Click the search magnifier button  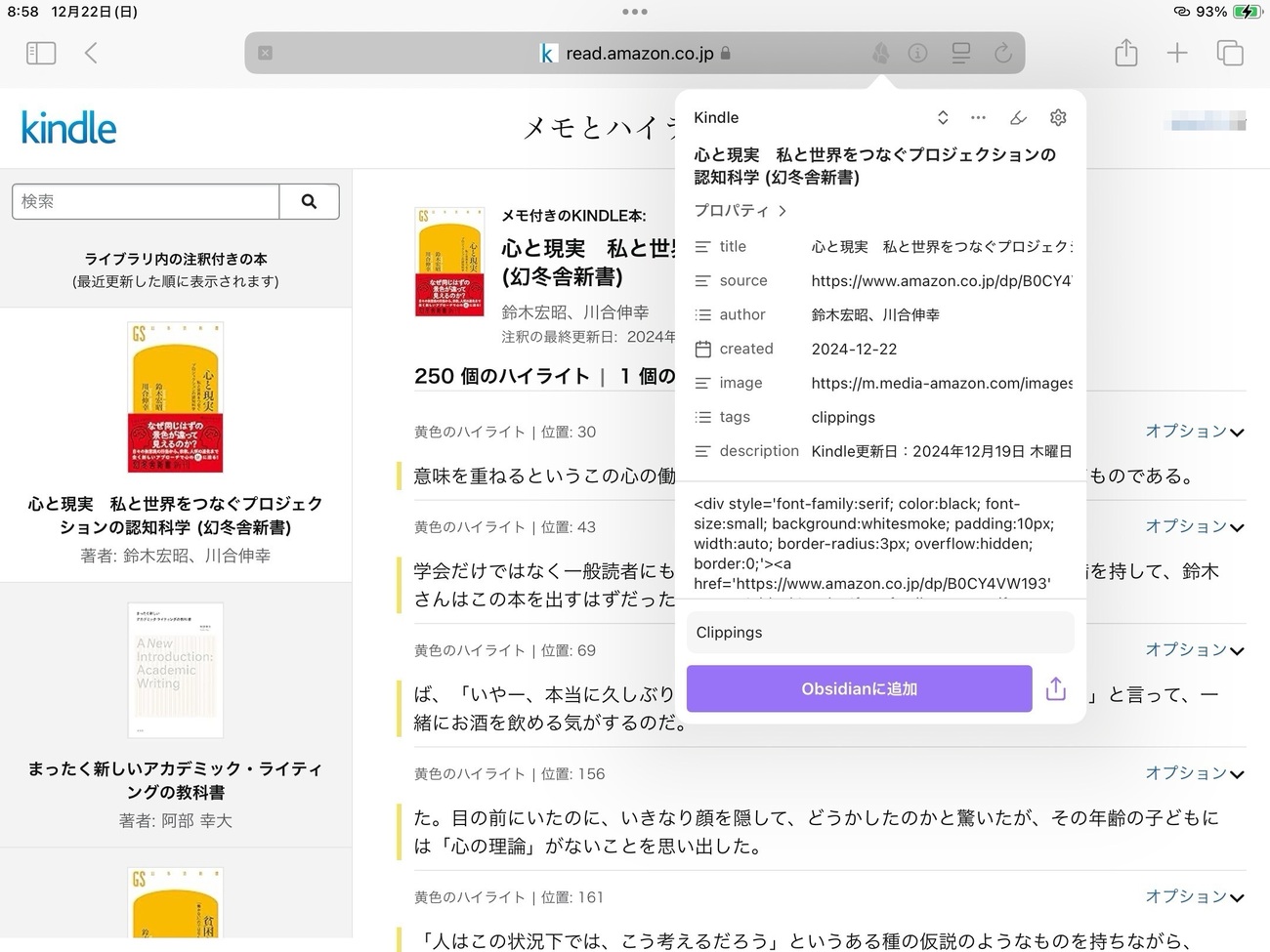coord(309,201)
